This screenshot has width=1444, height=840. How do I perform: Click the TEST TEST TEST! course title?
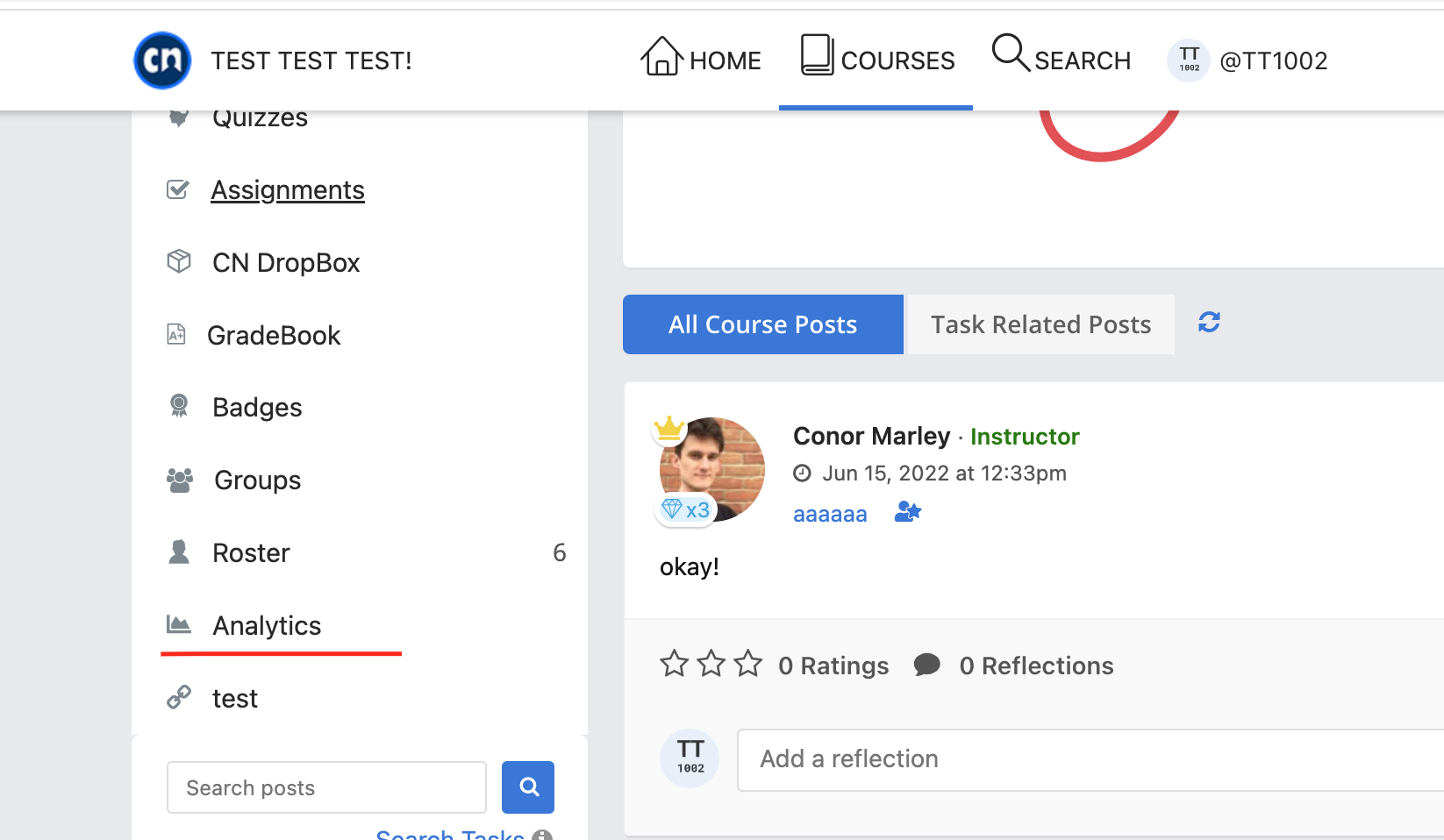[x=311, y=61]
